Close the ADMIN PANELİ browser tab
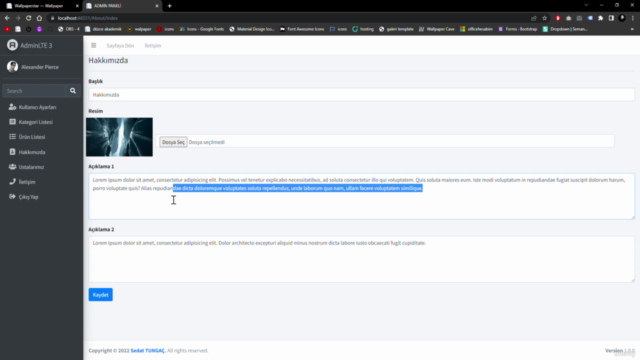The image size is (640, 360). (x=157, y=6)
